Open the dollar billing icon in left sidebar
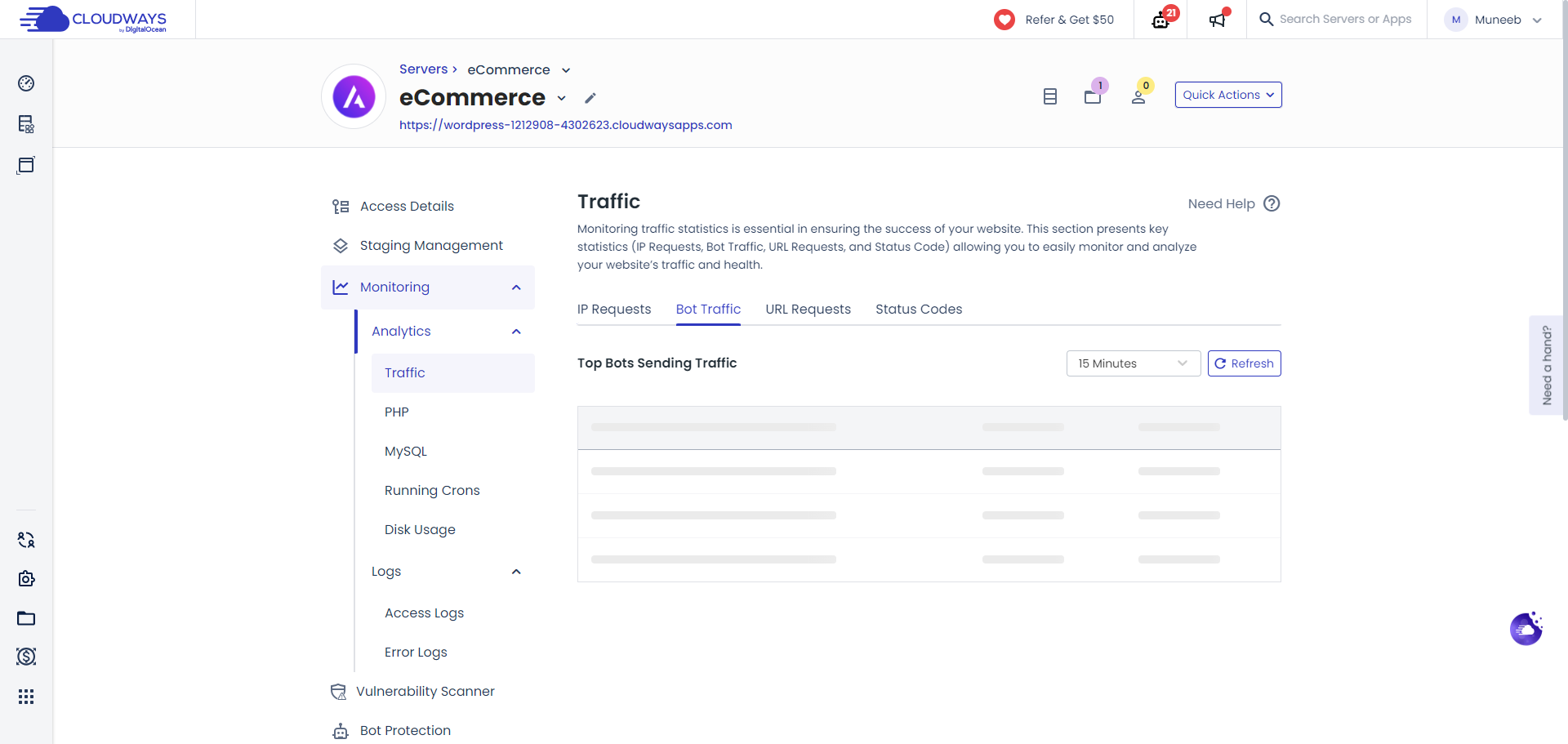This screenshot has width=1568, height=744. (26, 657)
